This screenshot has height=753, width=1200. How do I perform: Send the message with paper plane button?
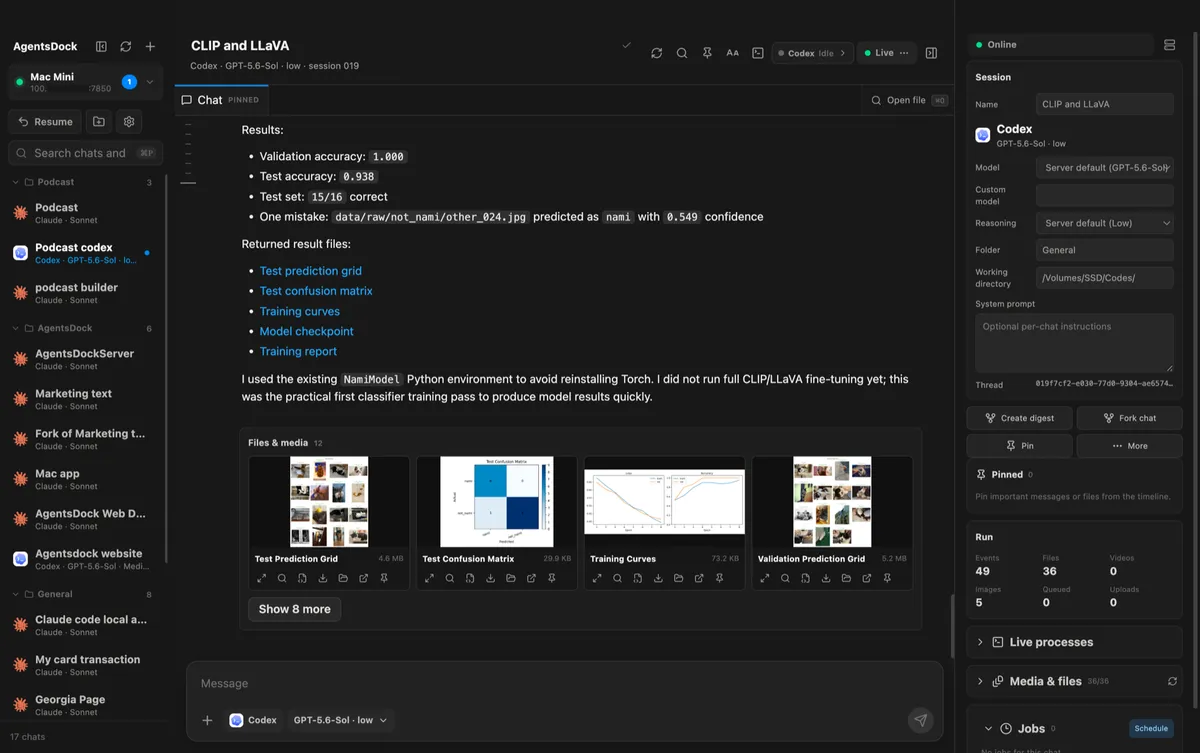point(920,720)
